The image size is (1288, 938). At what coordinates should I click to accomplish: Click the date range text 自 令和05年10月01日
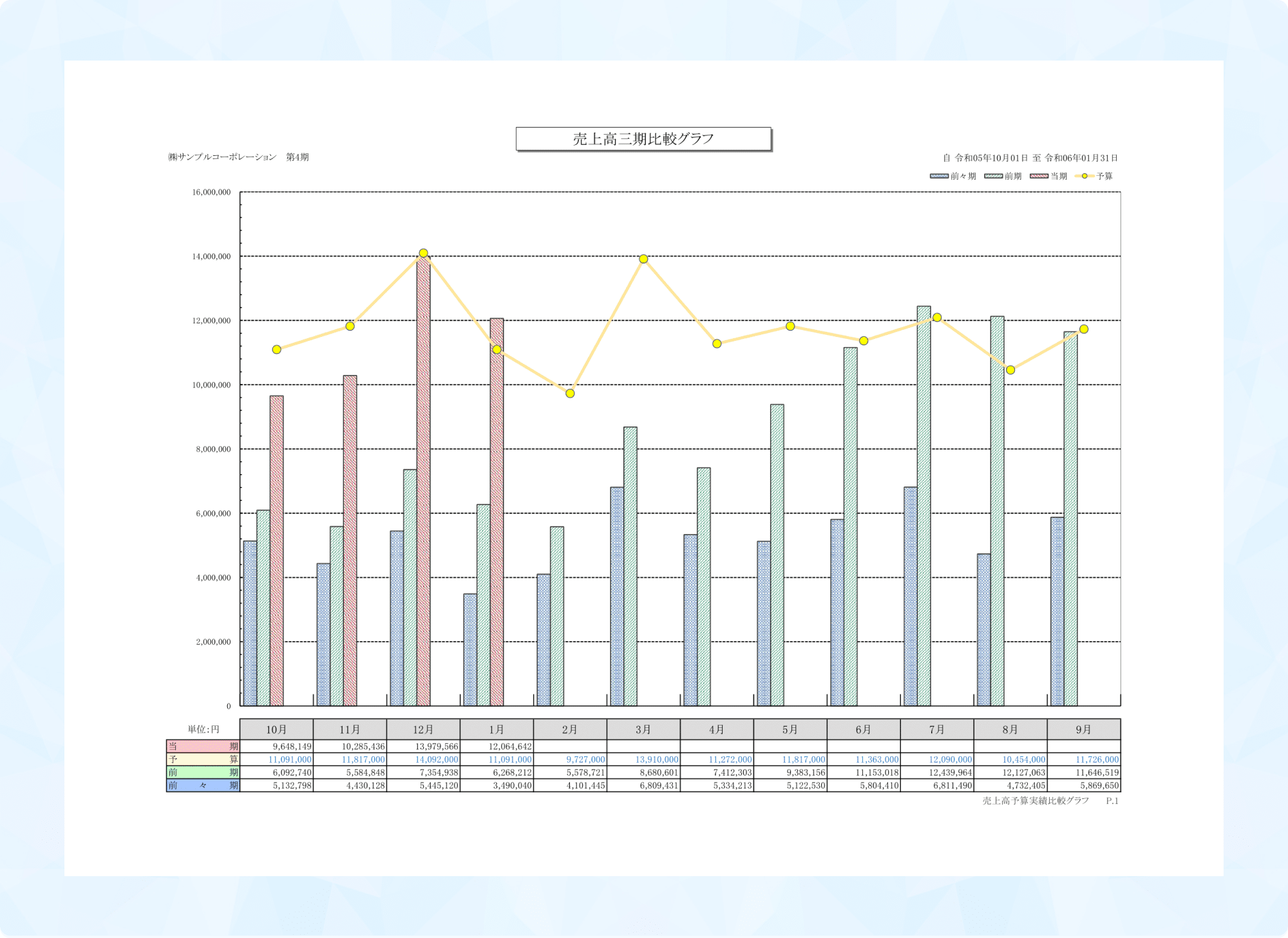985,158
